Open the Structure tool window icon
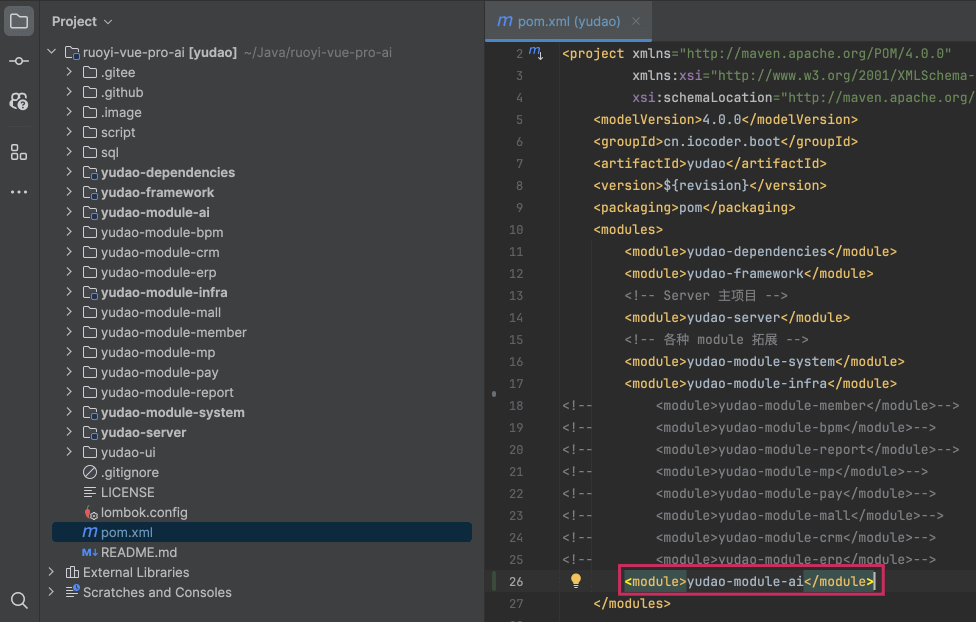Viewport: 976px width, 622px height. pos(19,152)
